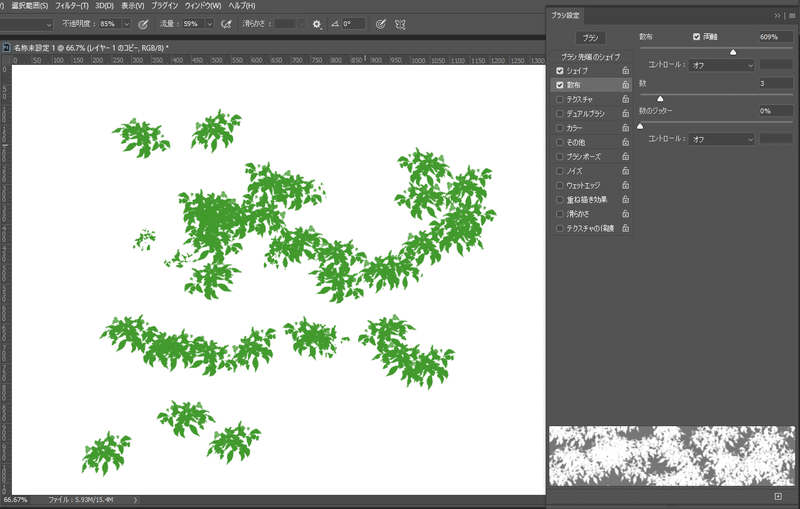Enable the テクスチャの保護 checkbox
This screenshot has height=509, width=800.
point(560,228)
